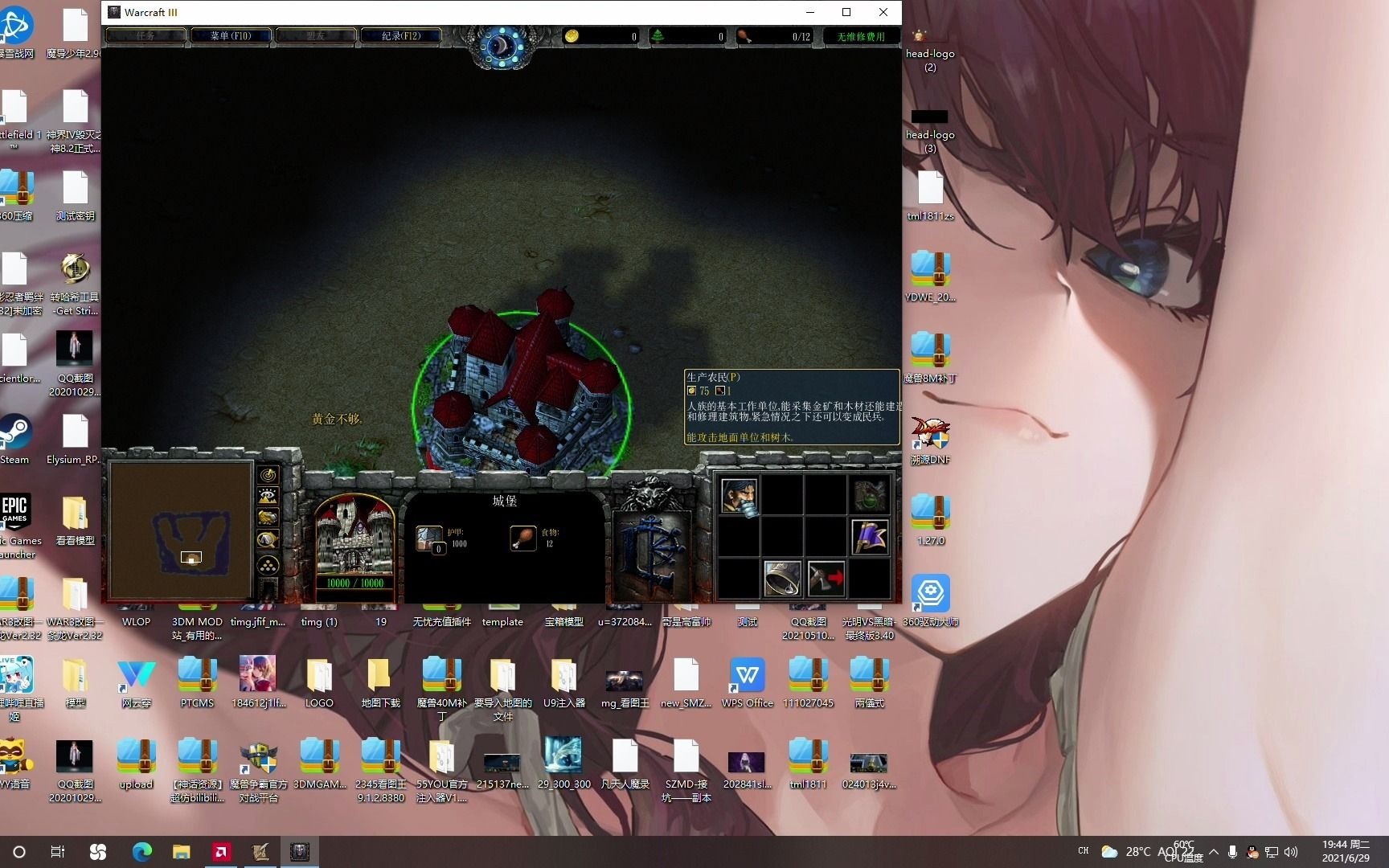Open the 盟友 allies menu
The height and width of the screenshot is (868, 1389).
click(x=316, y=36)
